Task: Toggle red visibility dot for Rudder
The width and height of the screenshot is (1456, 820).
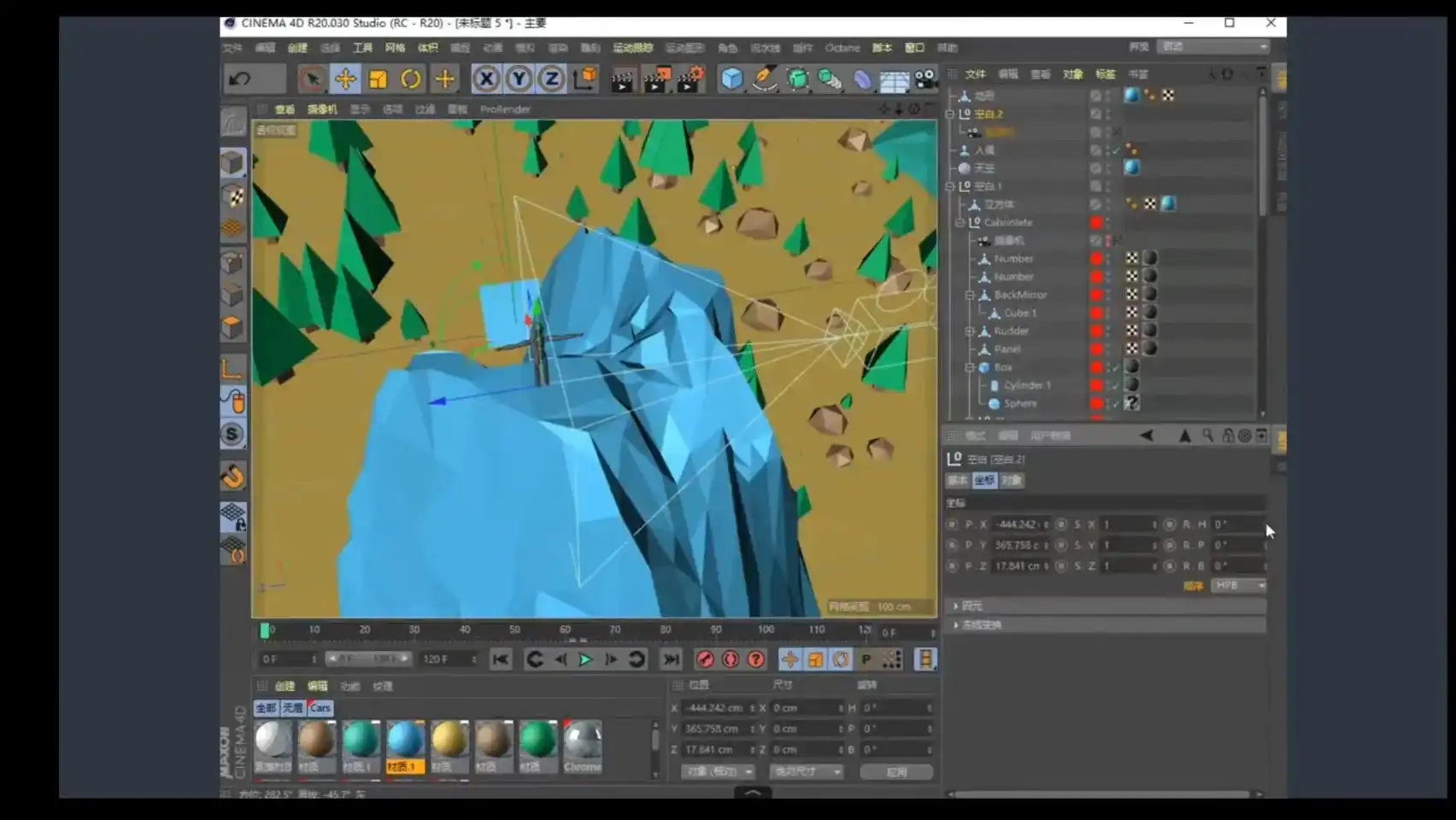Action: click(x=1096, y=331)
